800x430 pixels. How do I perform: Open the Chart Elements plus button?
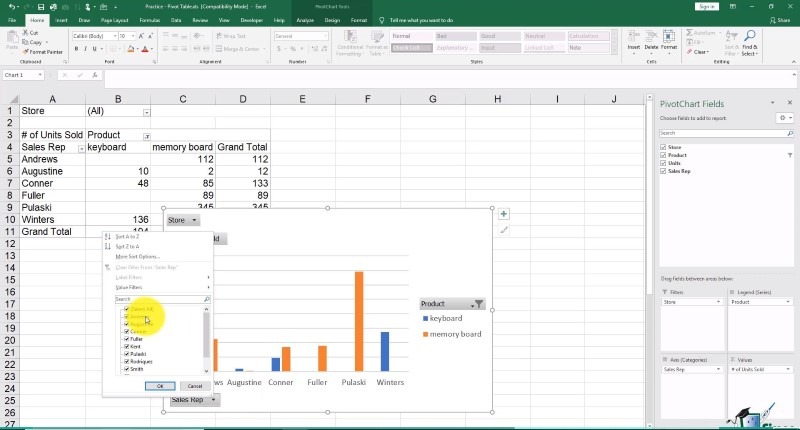coord(504,213)
